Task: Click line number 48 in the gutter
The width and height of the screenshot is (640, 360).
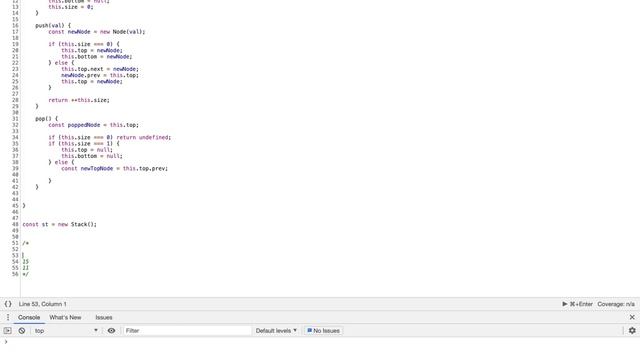Action: [15, 224]
